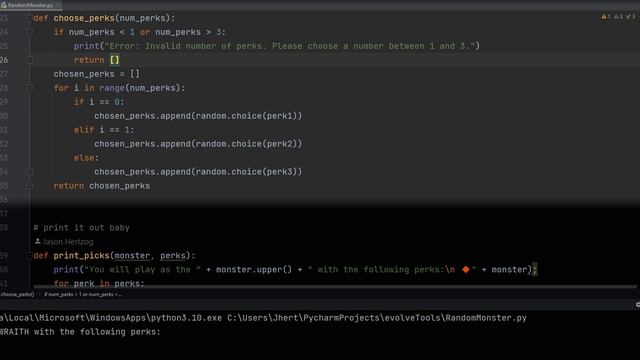
Task: Click the 'if i == 0:' statement
Action: (99, 102)
